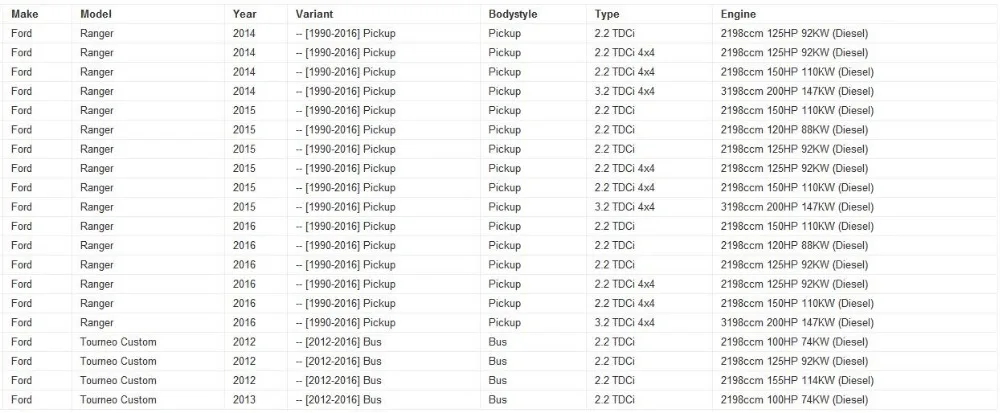Select the Year column header

[256, 14]
